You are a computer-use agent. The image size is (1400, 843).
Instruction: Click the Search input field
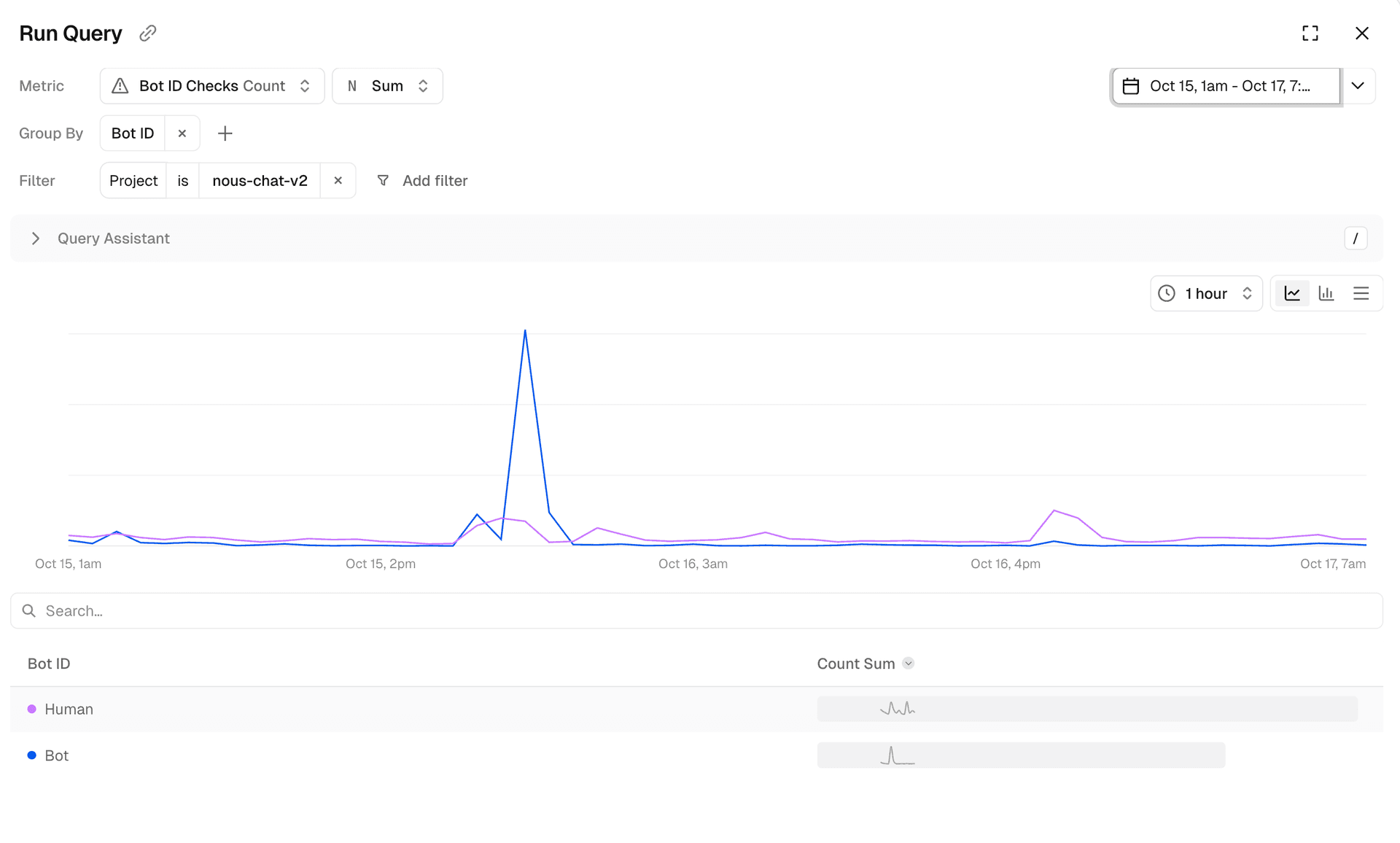pyautogui.click(x=696, y=611)
